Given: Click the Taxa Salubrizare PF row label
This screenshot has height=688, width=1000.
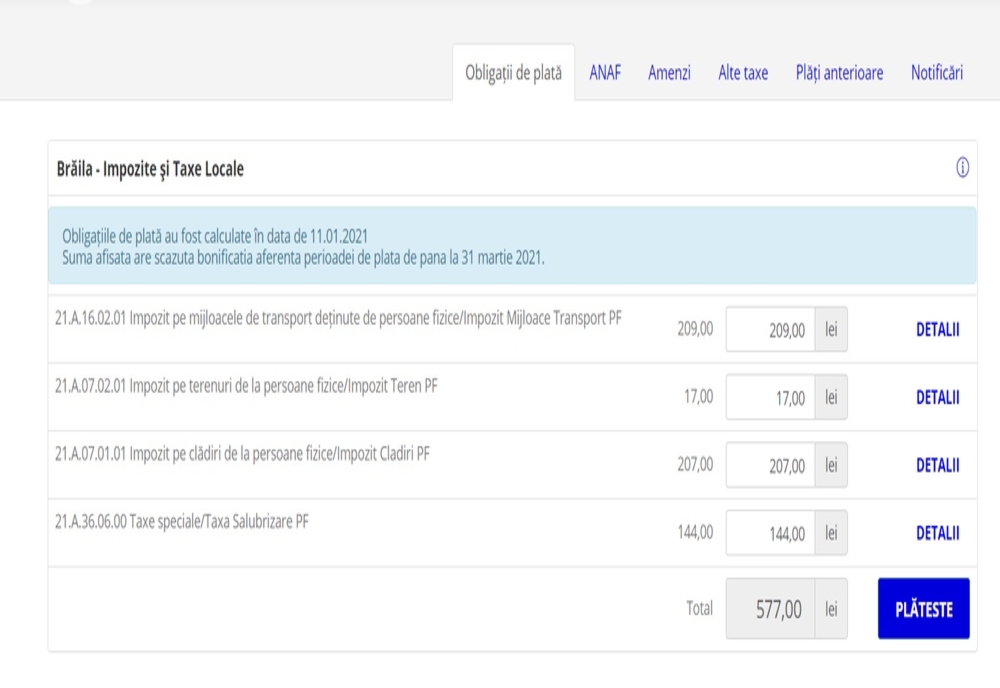Looking at the screenshot, I should tap(181, 520).
